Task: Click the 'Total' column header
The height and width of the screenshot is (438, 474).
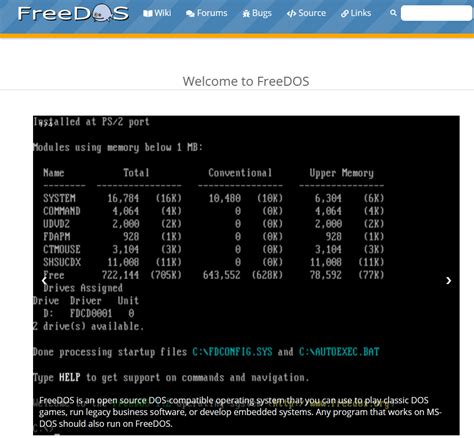Action: [136, 173]
